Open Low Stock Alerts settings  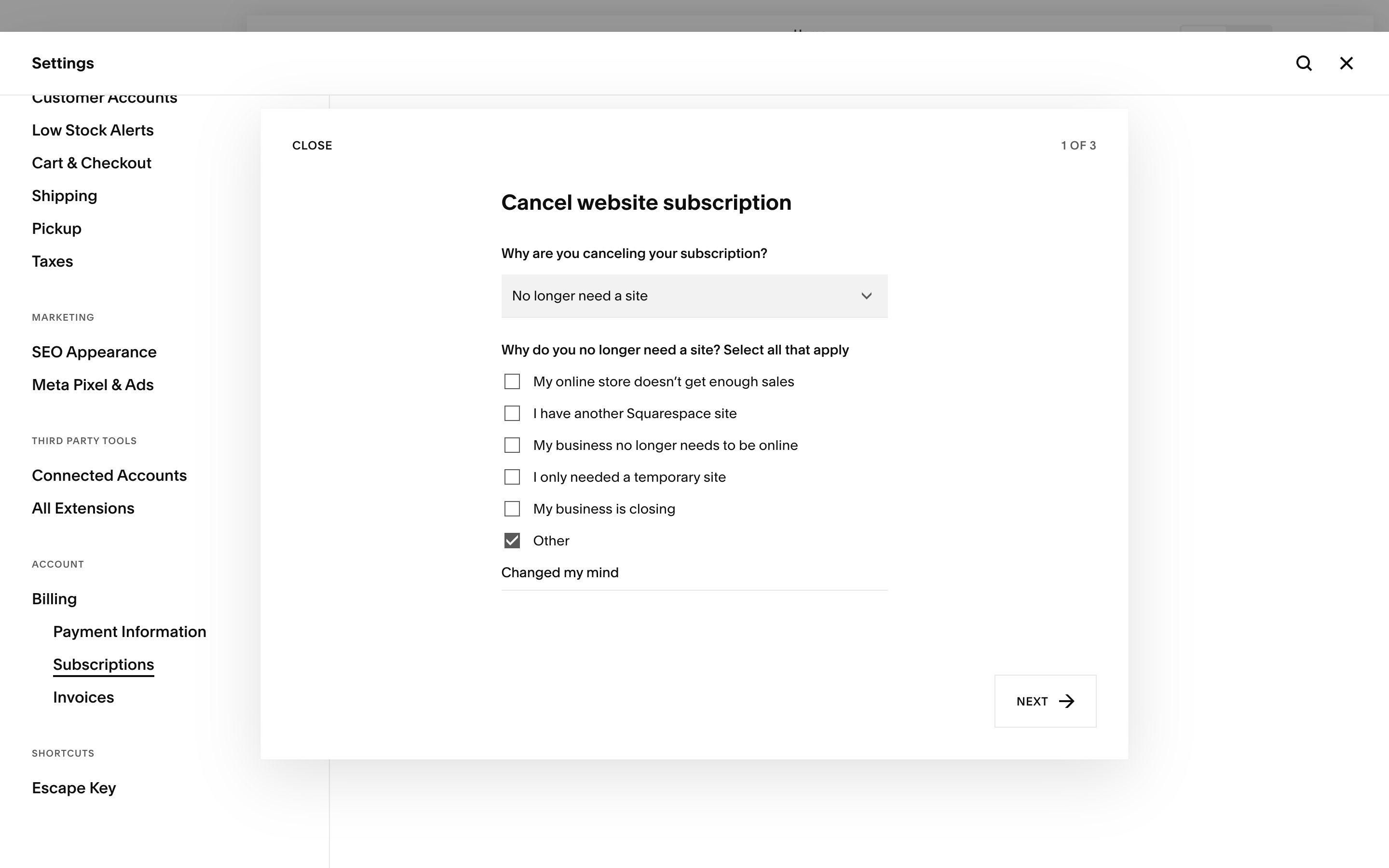tap(93, 130)
